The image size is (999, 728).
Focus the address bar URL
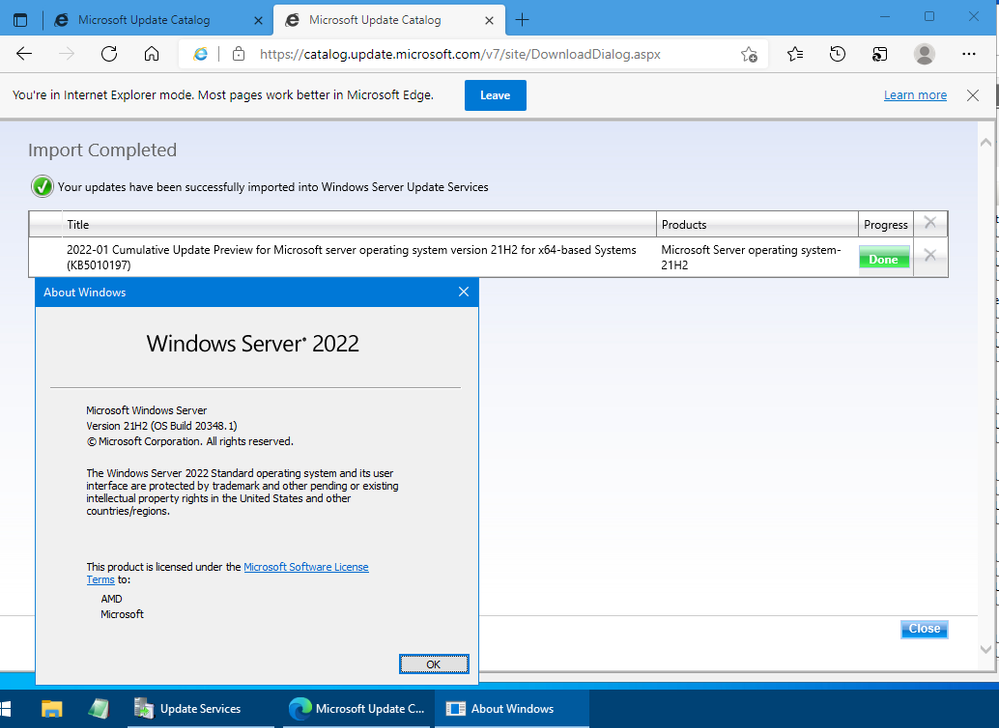click(459, 54)
